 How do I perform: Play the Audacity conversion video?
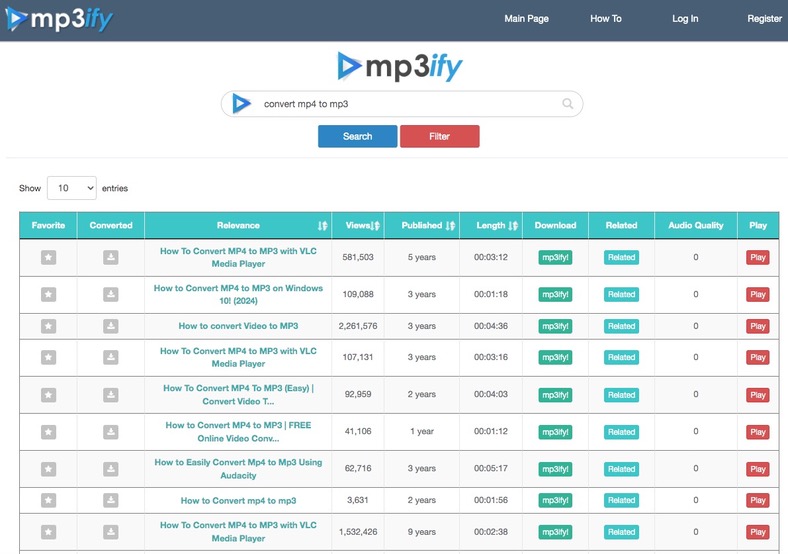757,469
